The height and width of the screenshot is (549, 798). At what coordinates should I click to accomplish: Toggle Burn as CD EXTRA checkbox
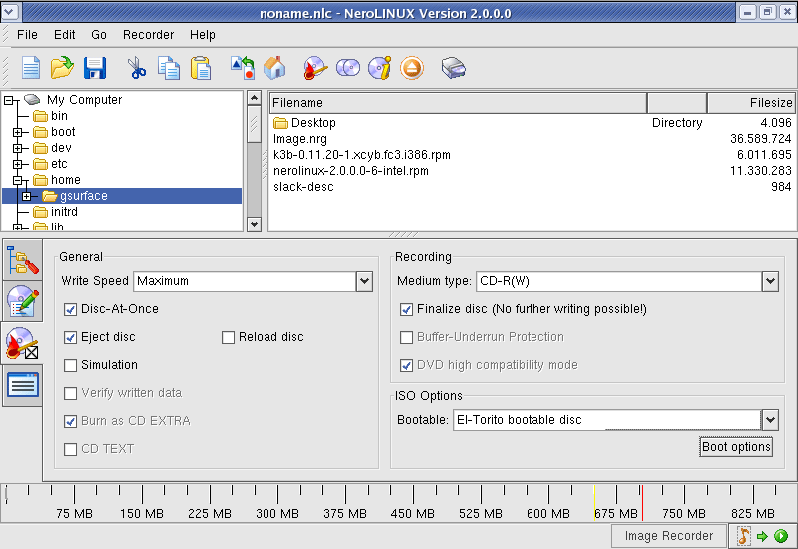[x=70, y=421]
